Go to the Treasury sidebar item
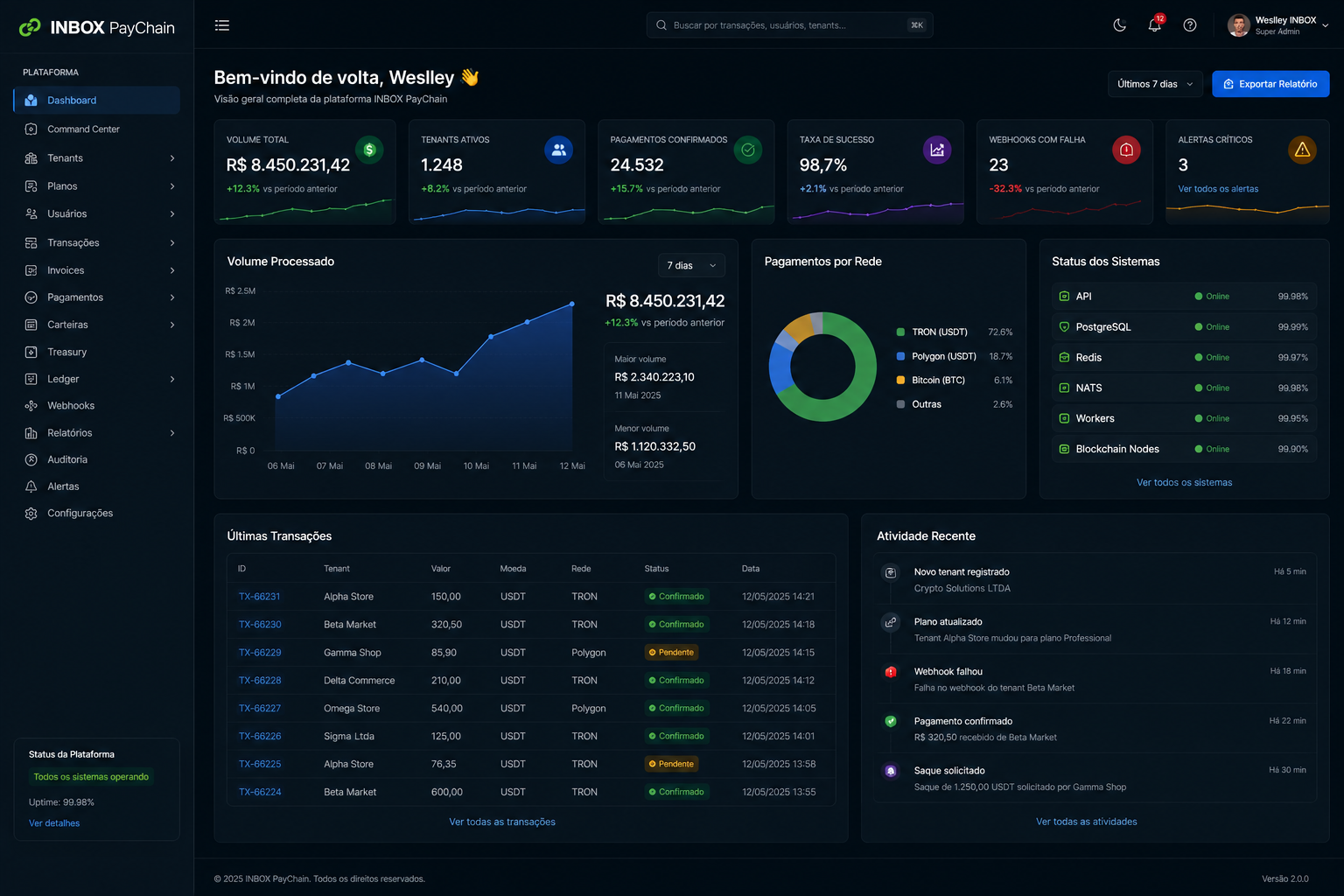This screenshot has height=896, width=1344. [66, 352]
